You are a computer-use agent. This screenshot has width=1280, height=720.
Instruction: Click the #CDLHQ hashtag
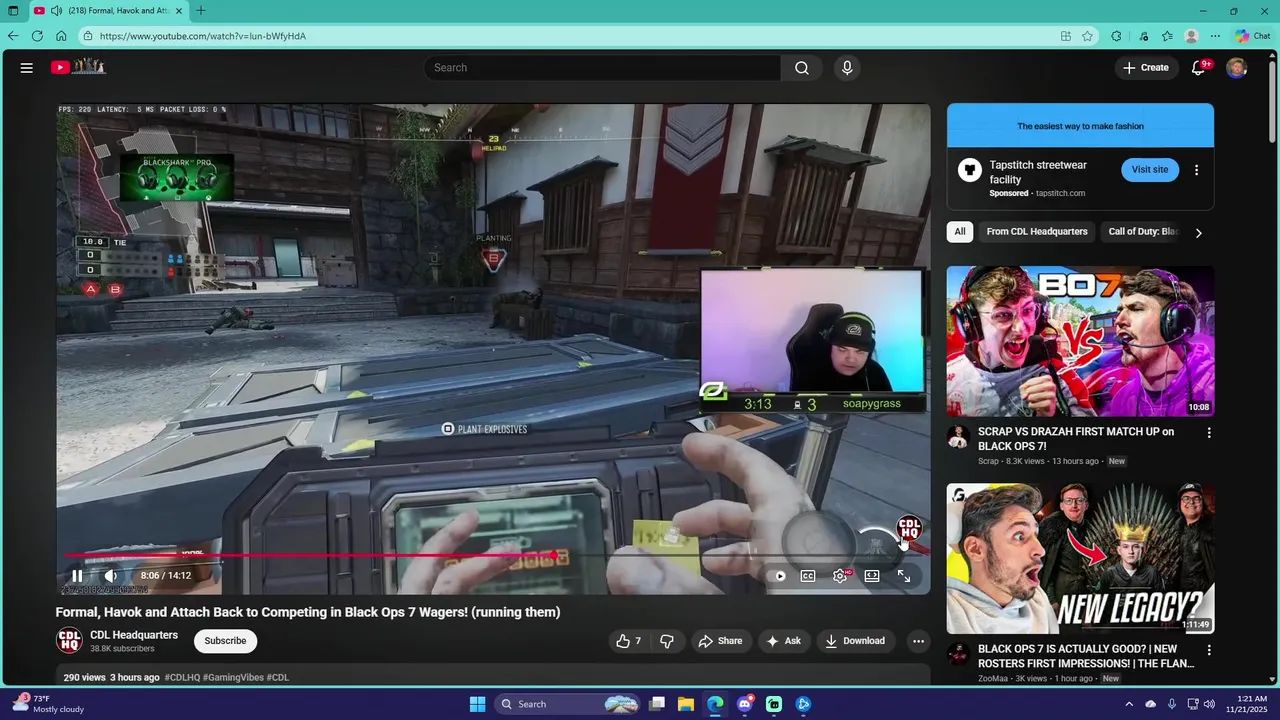182,677
